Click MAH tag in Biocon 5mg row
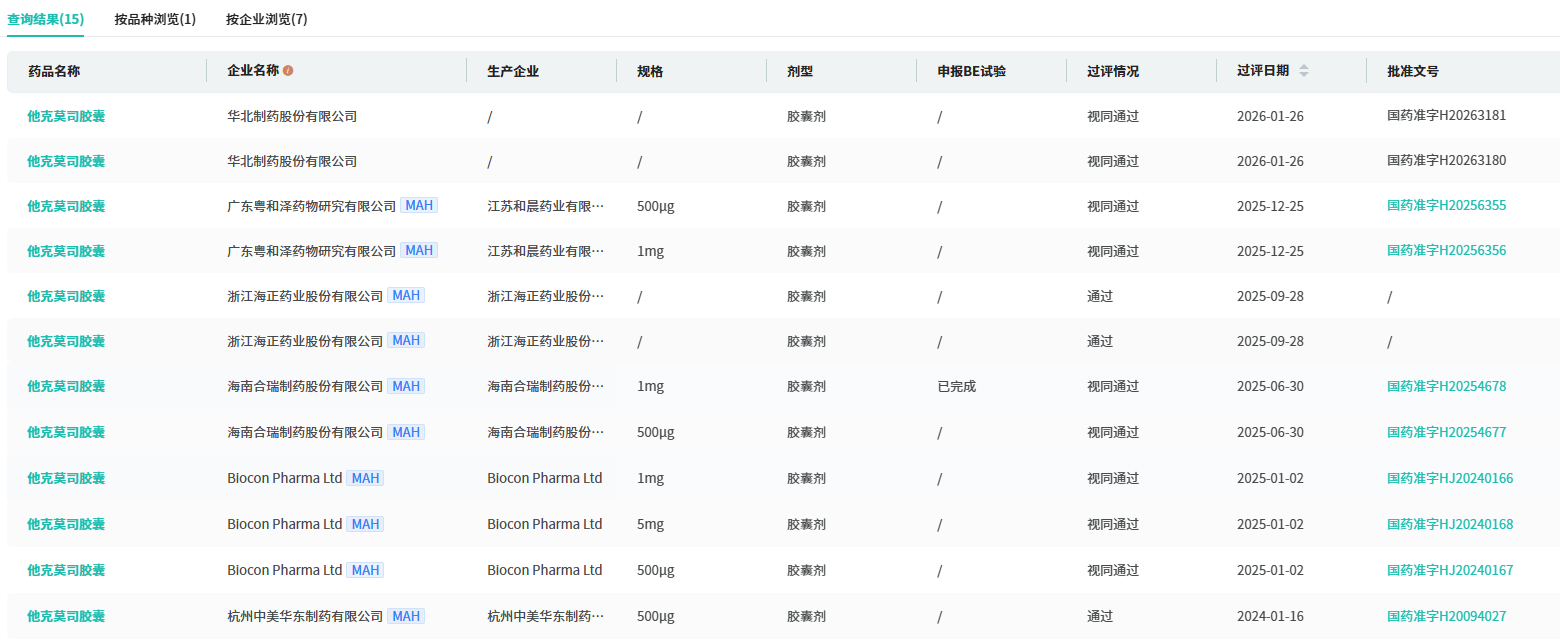1560x643 pixels. (x=365, y=524)
